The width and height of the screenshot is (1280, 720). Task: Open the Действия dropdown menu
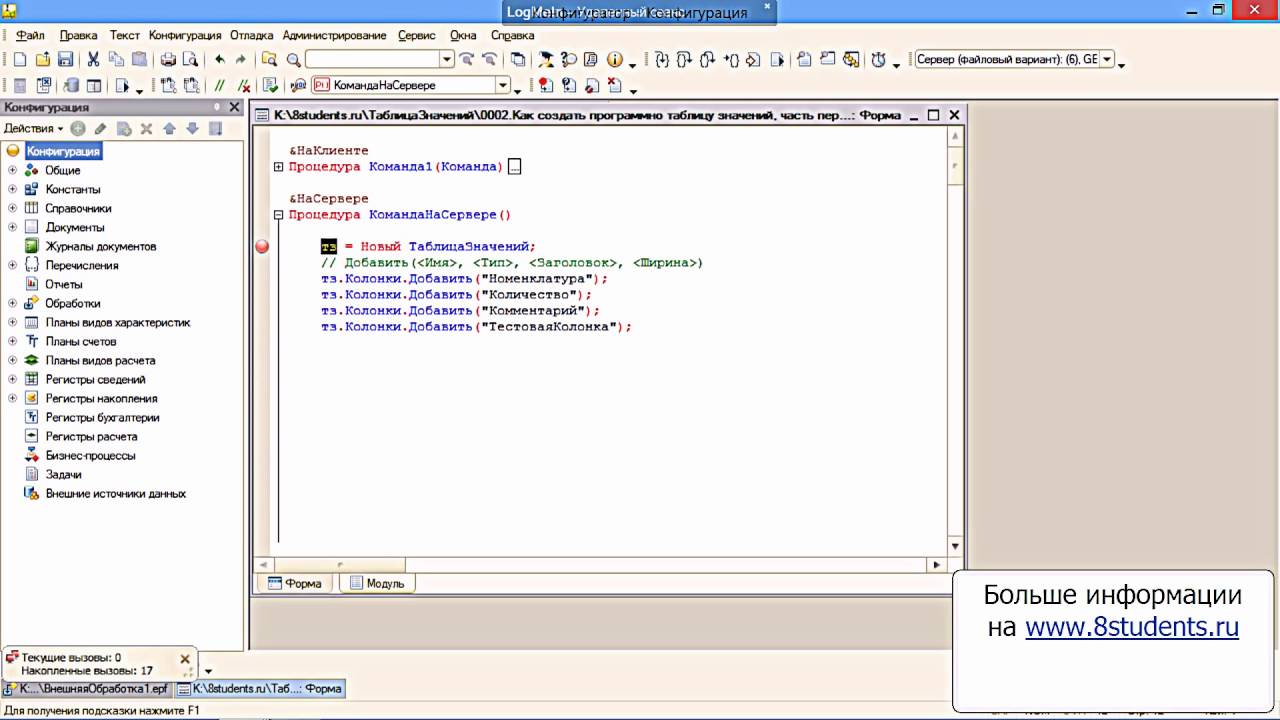tap(33, 128)
